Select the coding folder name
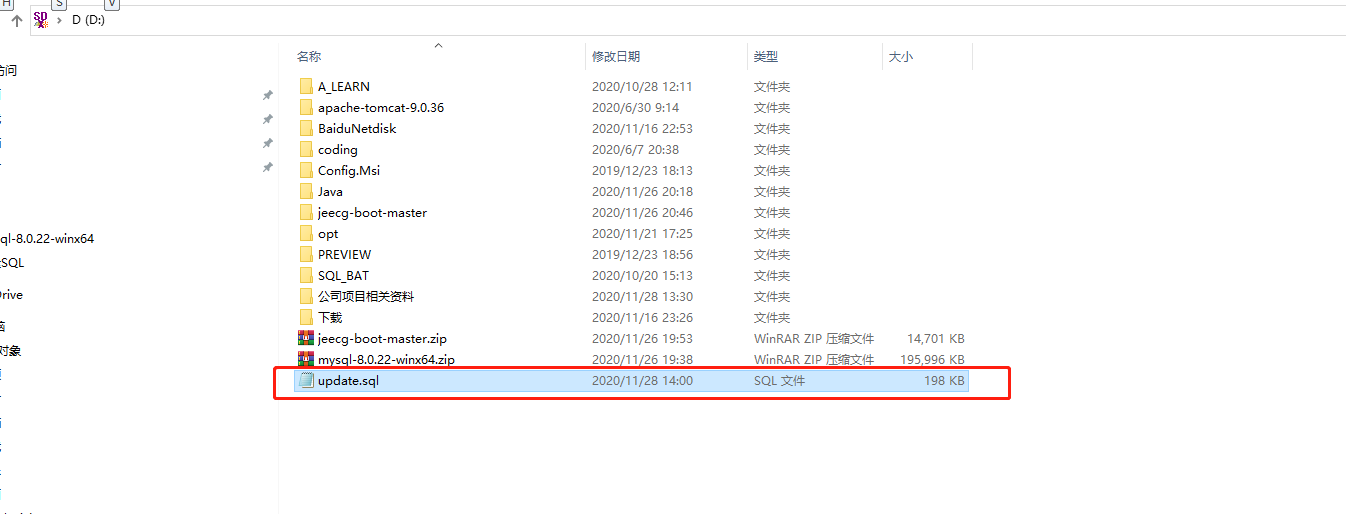This screenshot has height=514, width=1346. pos(338,150)
